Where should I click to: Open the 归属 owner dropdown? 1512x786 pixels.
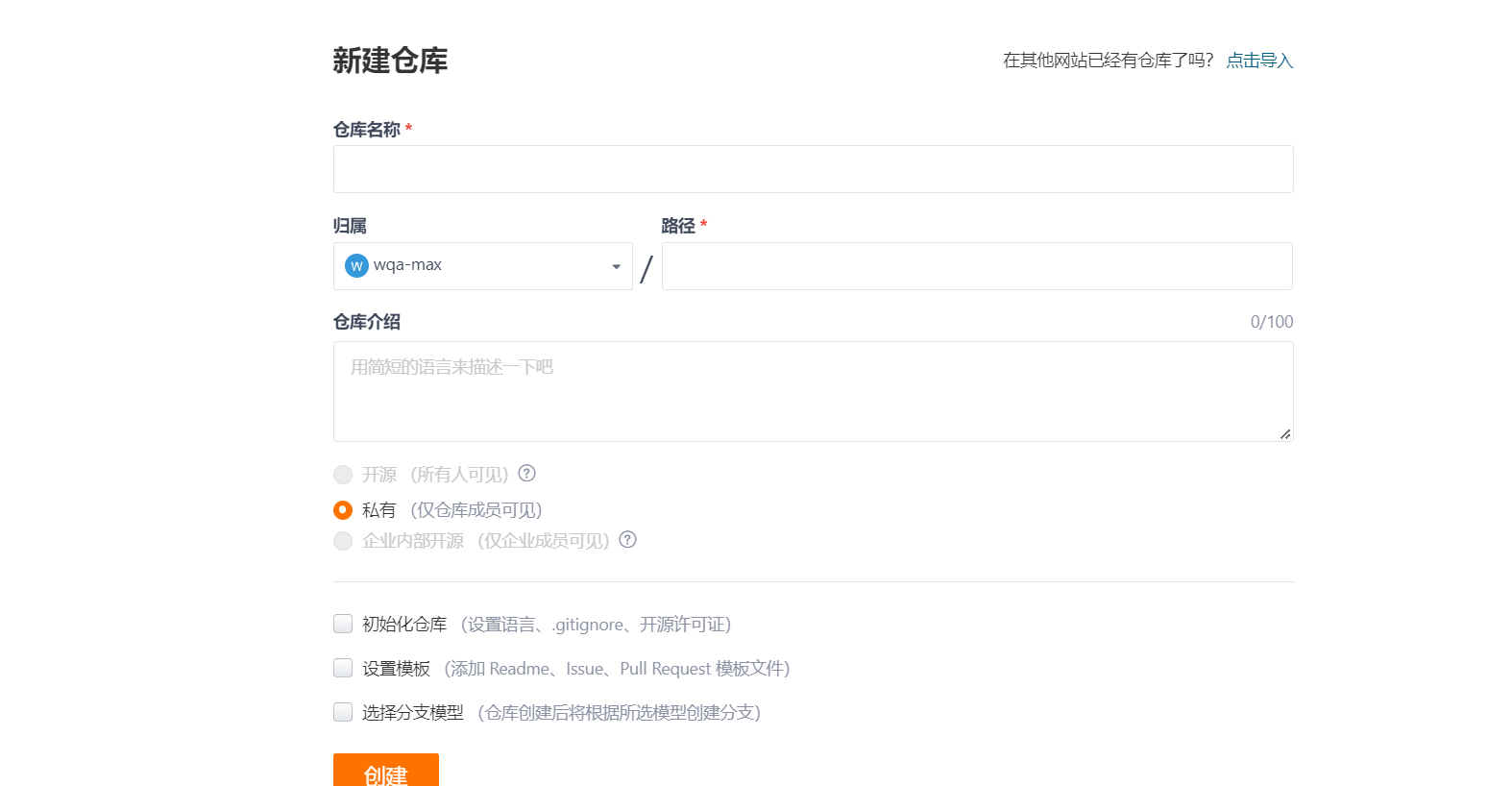pos(480,266)
